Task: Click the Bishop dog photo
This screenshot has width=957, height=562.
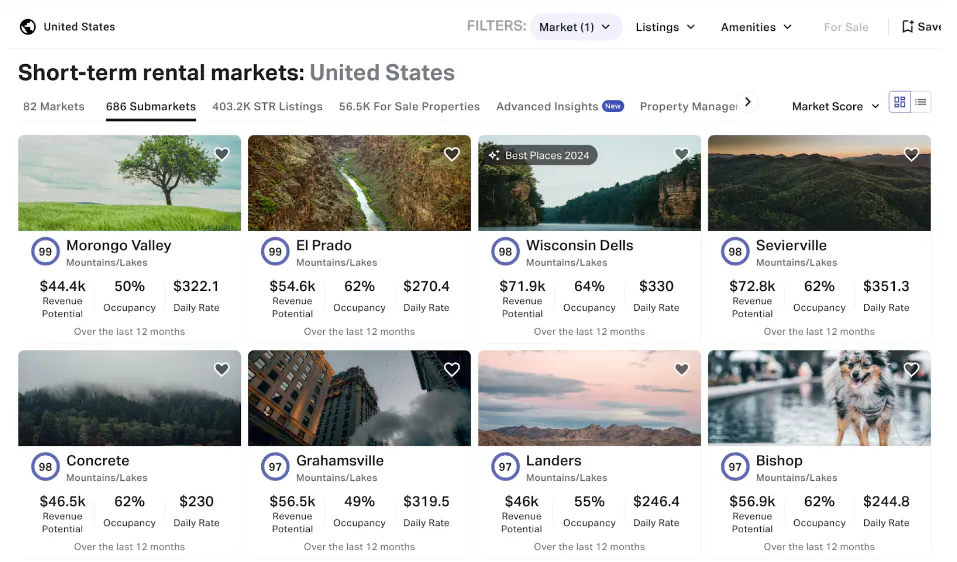Action: 819,398
